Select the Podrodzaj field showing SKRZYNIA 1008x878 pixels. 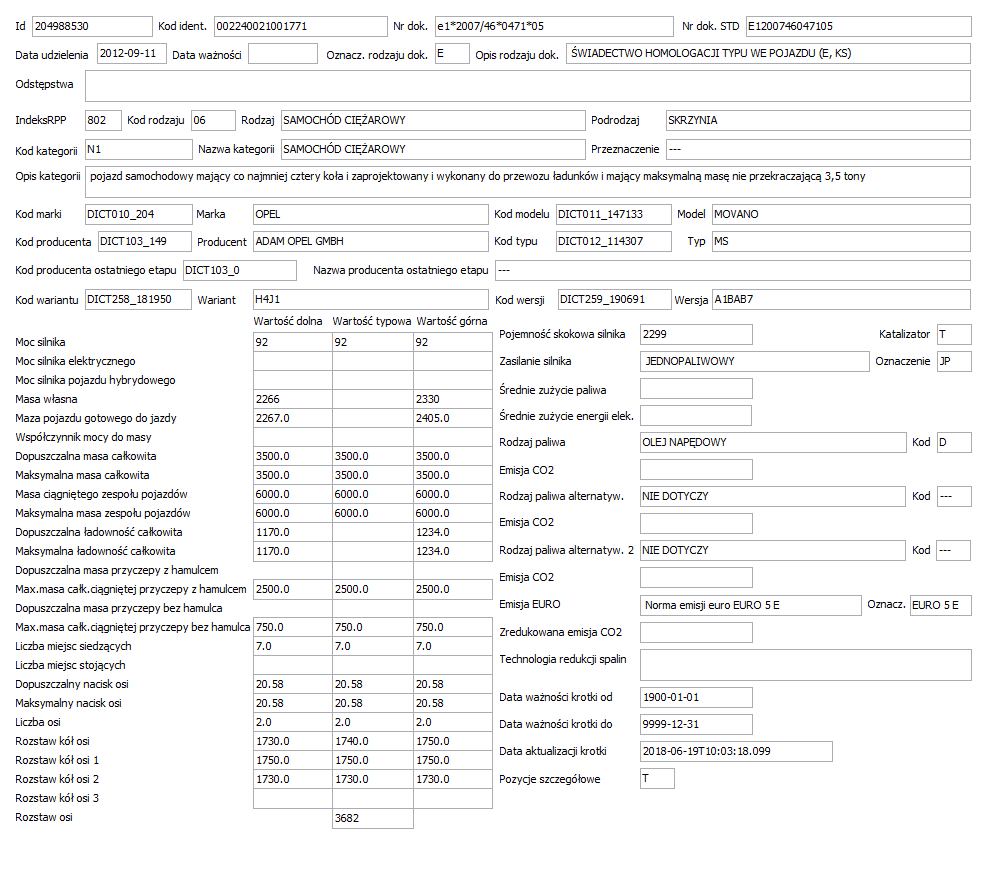point(818,120)
